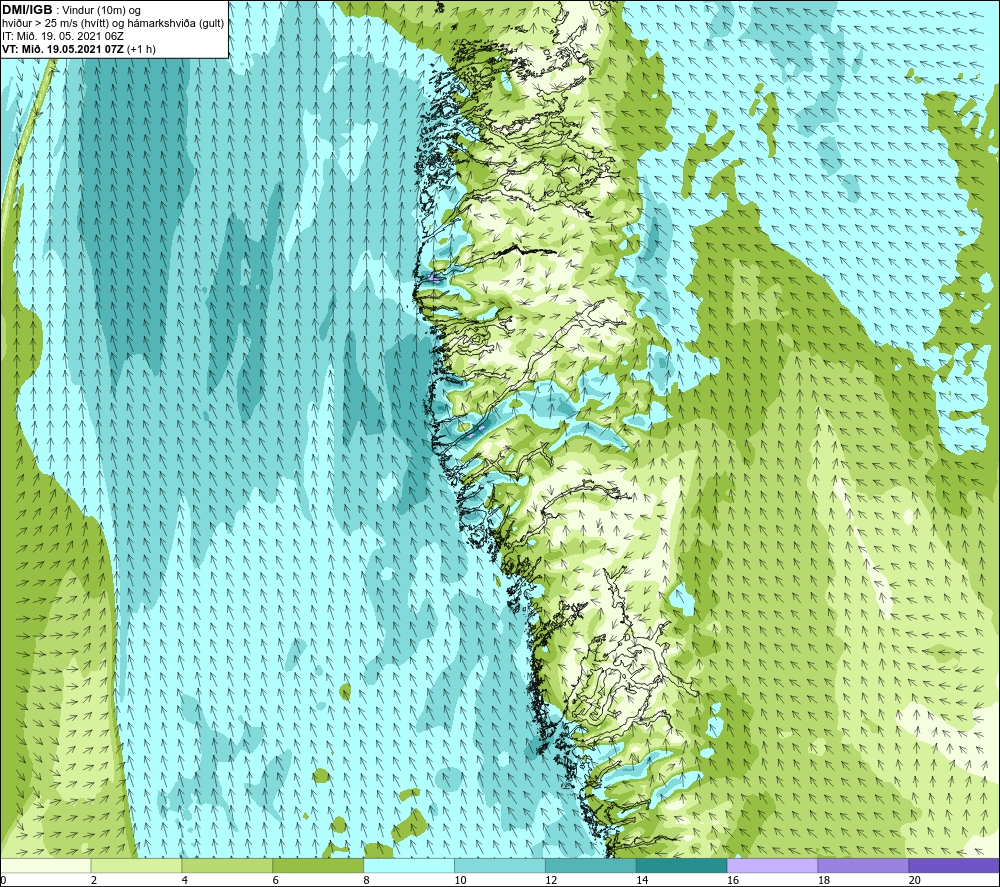The height and width of the screenshot is (887, 1000).
Task: Click the "10" label on the wind scale
Action: click(460, 881)
